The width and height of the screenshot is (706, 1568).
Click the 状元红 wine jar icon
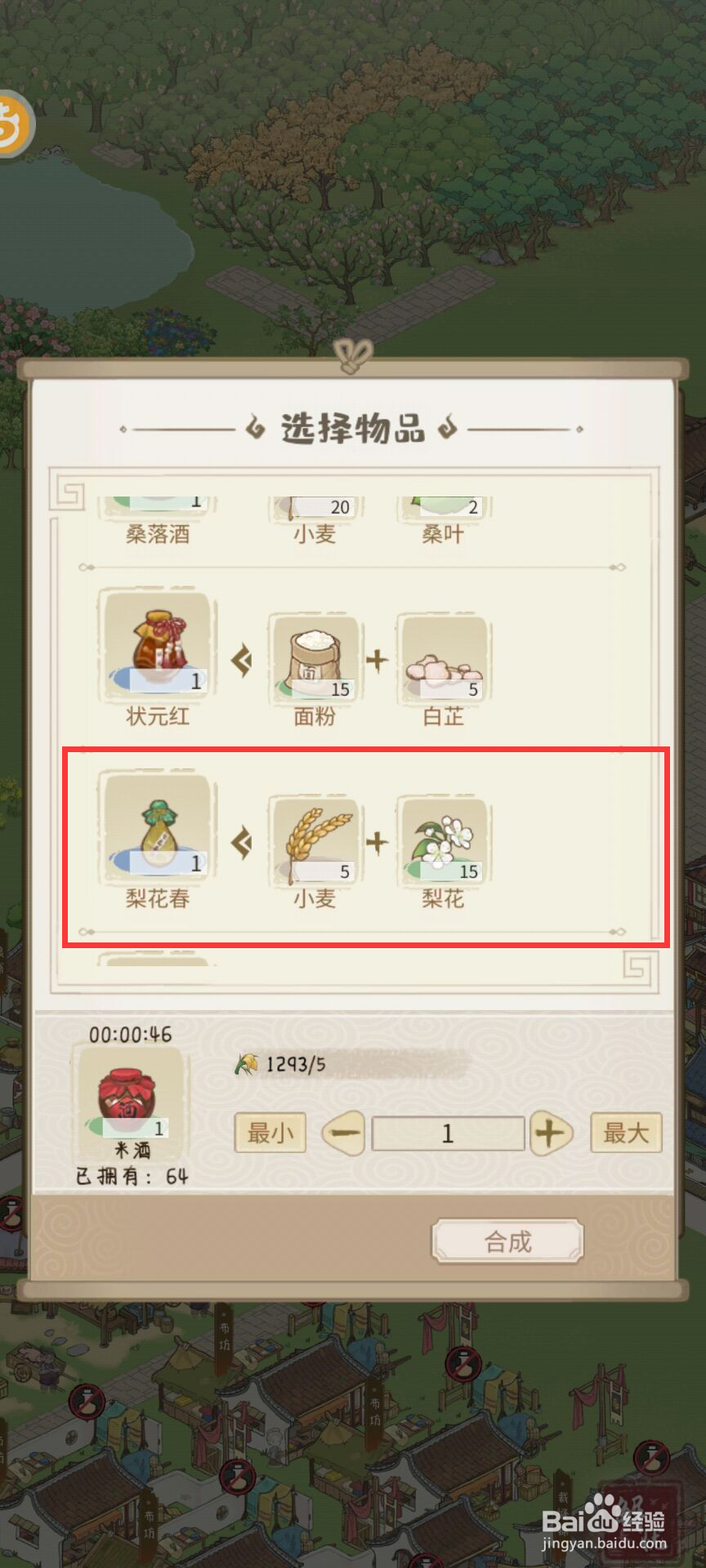(x=157, y=646)
